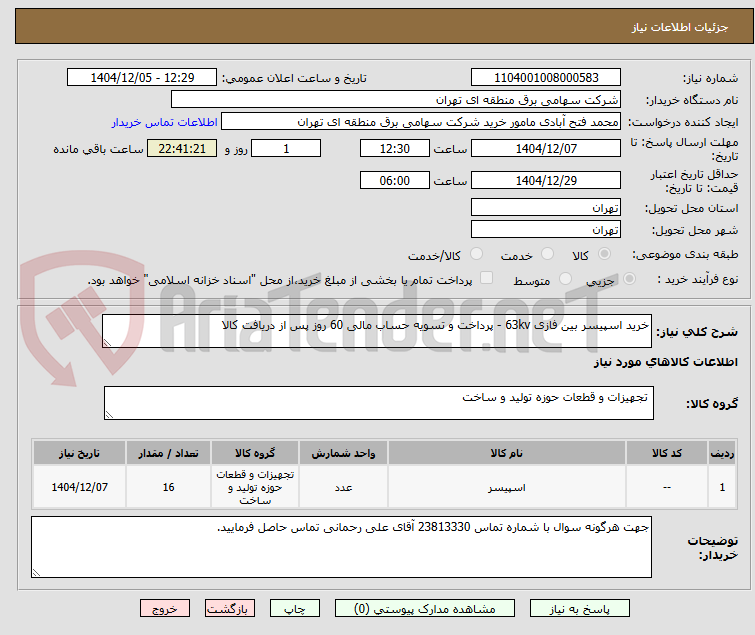
Task: Click response deadline date 1404/12/07 field
Action: point(546,148)
